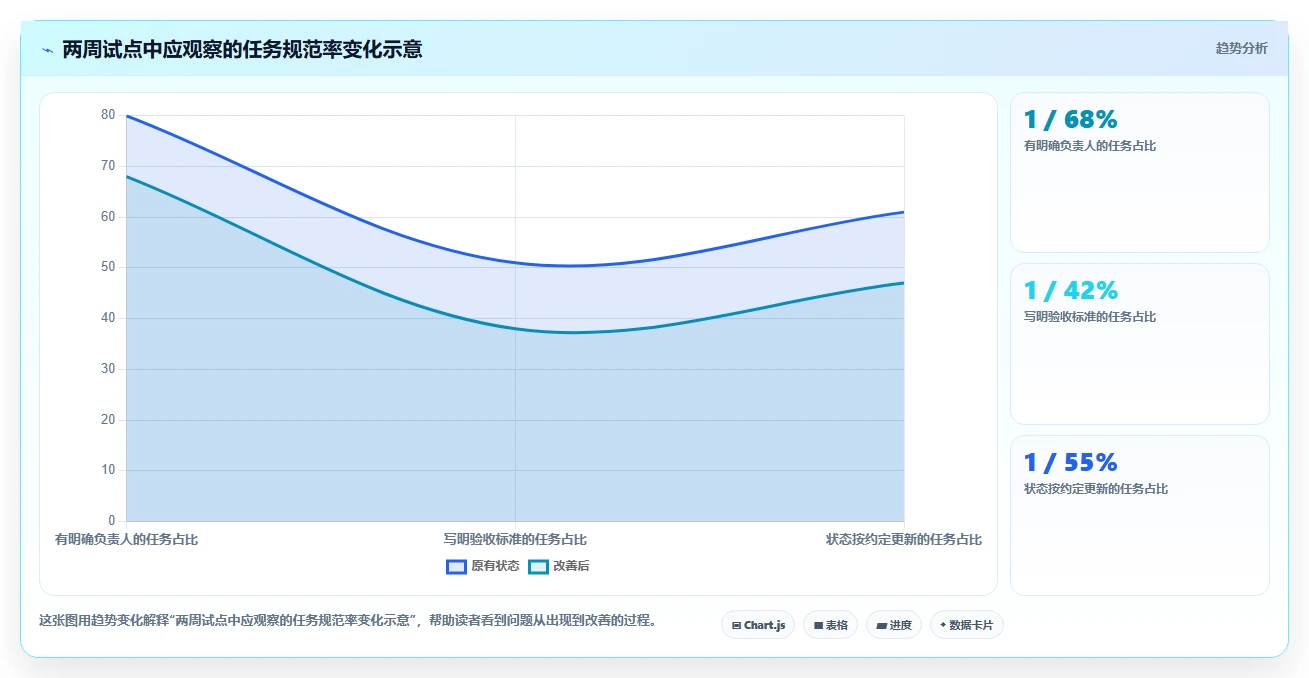The width and height of the screenshot is (1309, 678).
Task: Click the card caption 有明确负责人的任务占比
Action: (x=1090, y=145)
